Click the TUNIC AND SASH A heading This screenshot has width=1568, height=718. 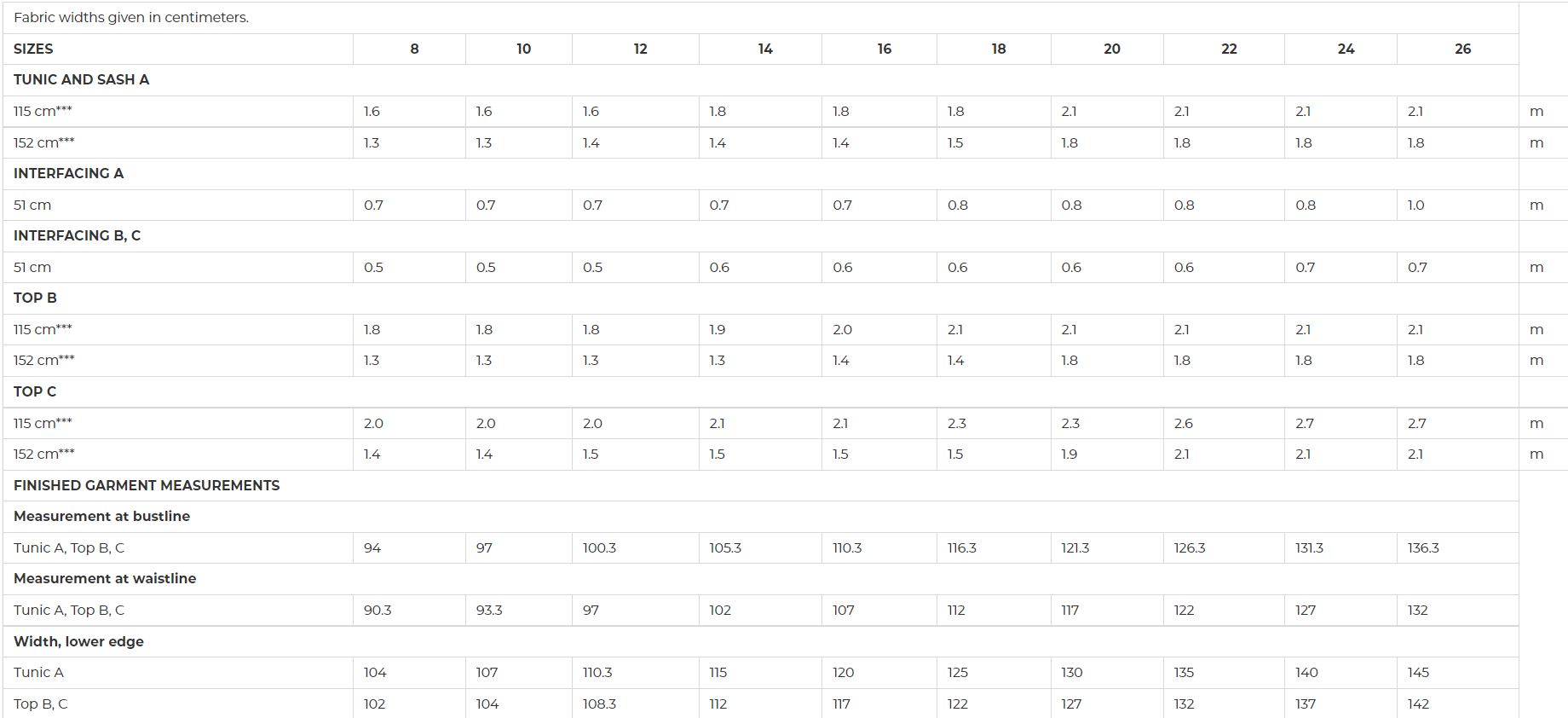coord(81,80)
